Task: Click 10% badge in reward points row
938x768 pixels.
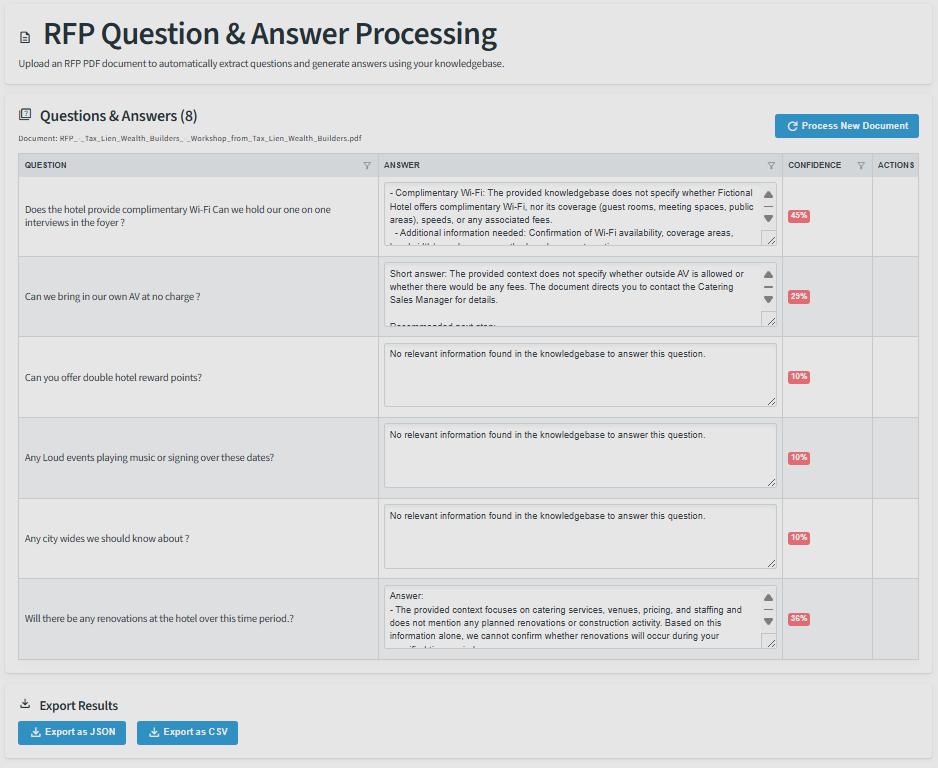Action: [x=799, y=377]
